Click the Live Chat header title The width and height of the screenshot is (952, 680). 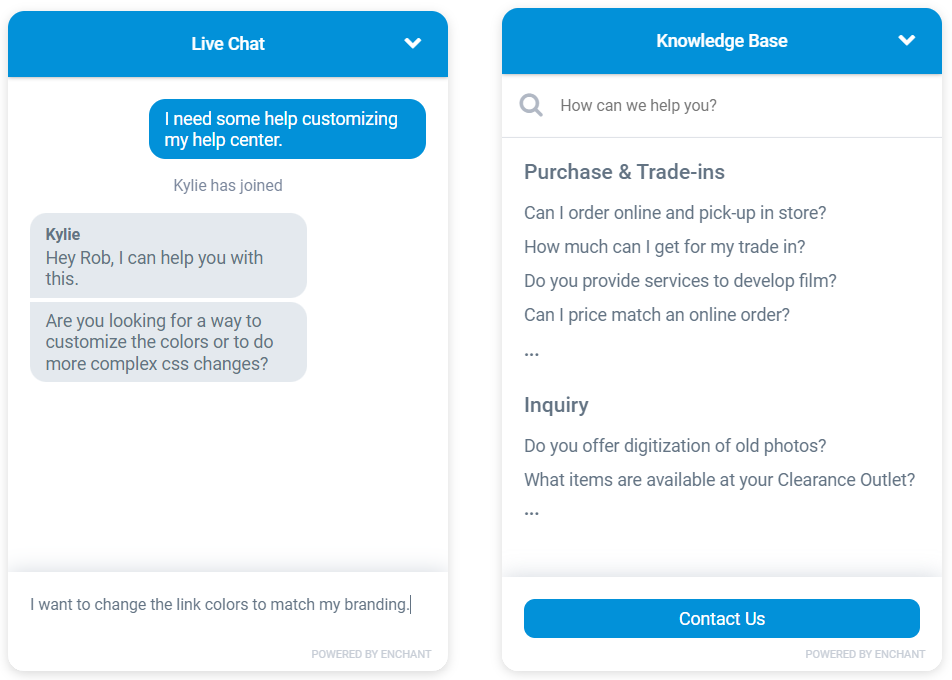(x=228, y=44)
